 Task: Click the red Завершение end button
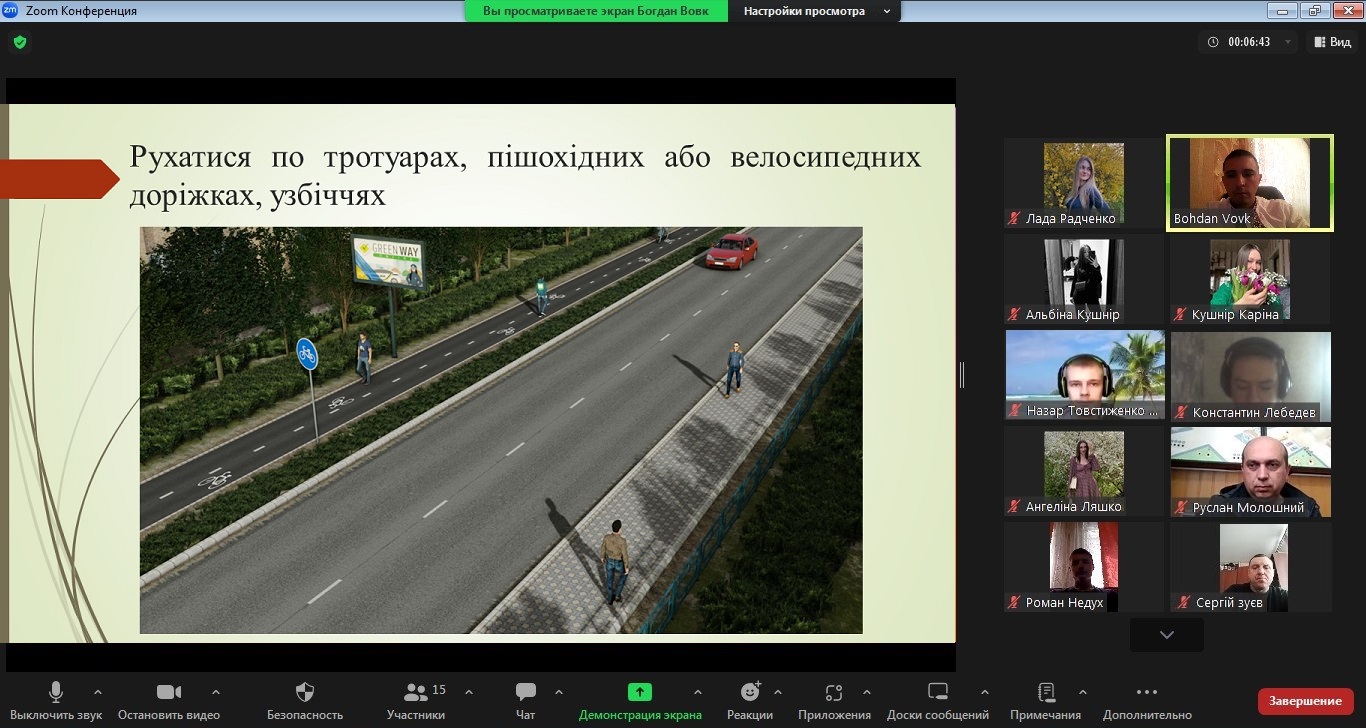tap(1305, 701)
